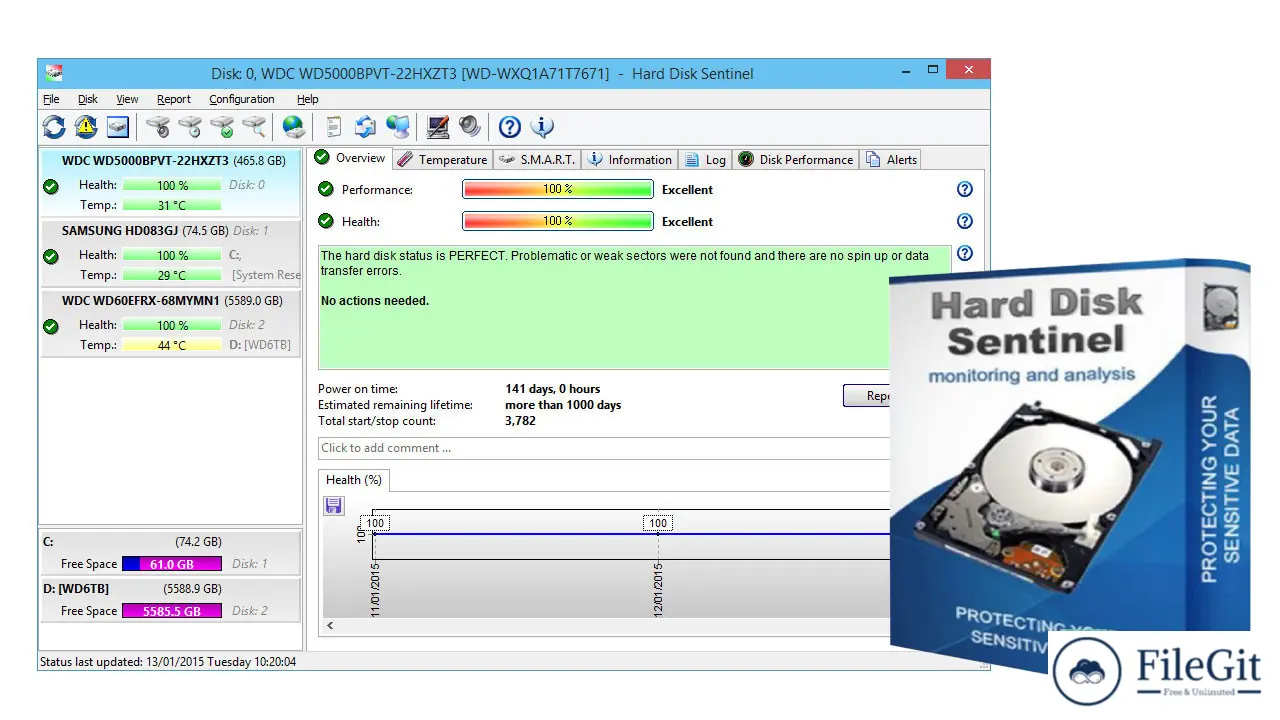Switch to the S.M.A.R.T. tab

(x=536, y=160)
